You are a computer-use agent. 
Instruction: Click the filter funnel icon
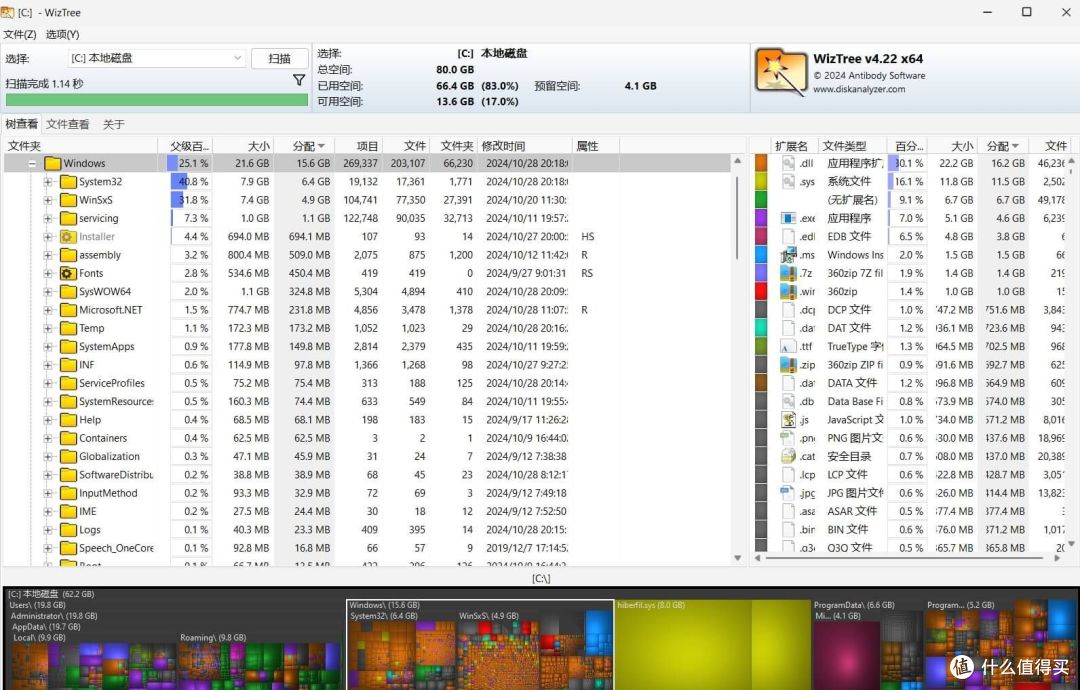tap(299, 81)
